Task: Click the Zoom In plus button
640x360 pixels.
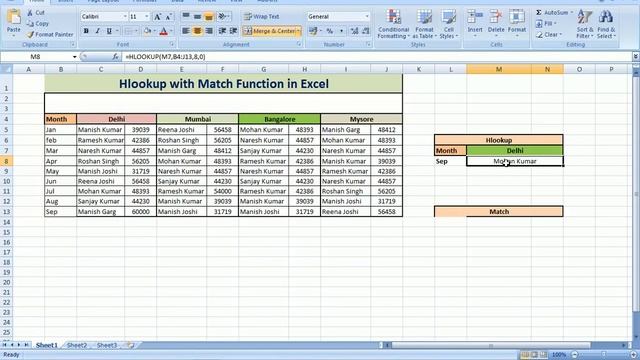Action: click(x=633, y=355)
